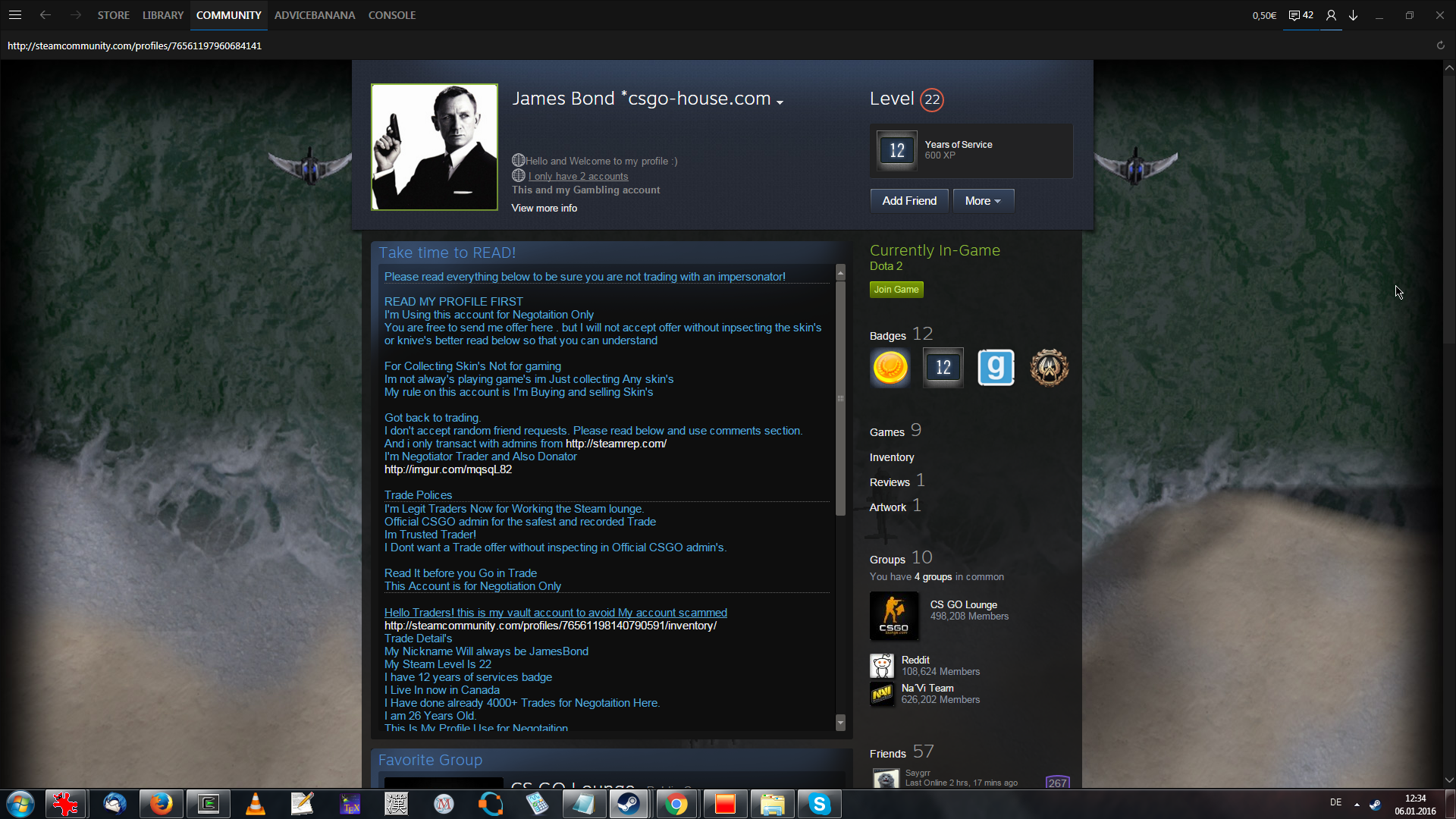
Task: Click the info box scrollbar down arrow
Action: [840, 723]
